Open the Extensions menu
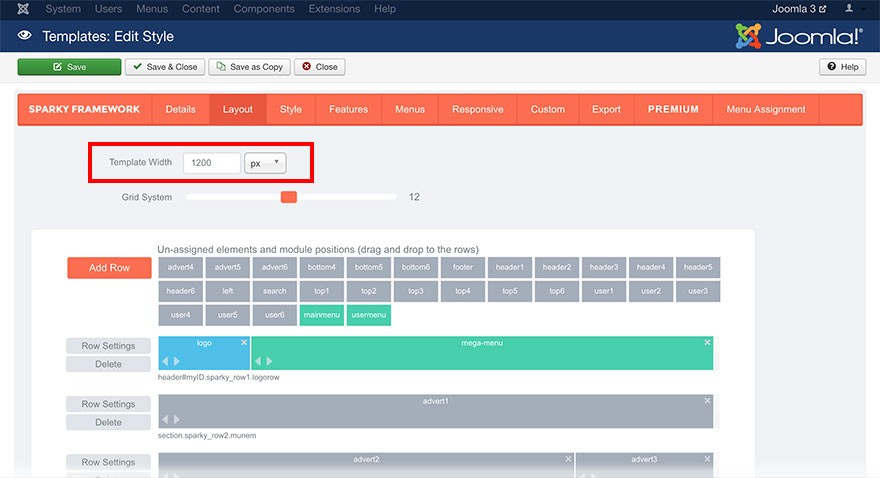The height and width of the screenshot is (478, 880). (x=334, y=9)
